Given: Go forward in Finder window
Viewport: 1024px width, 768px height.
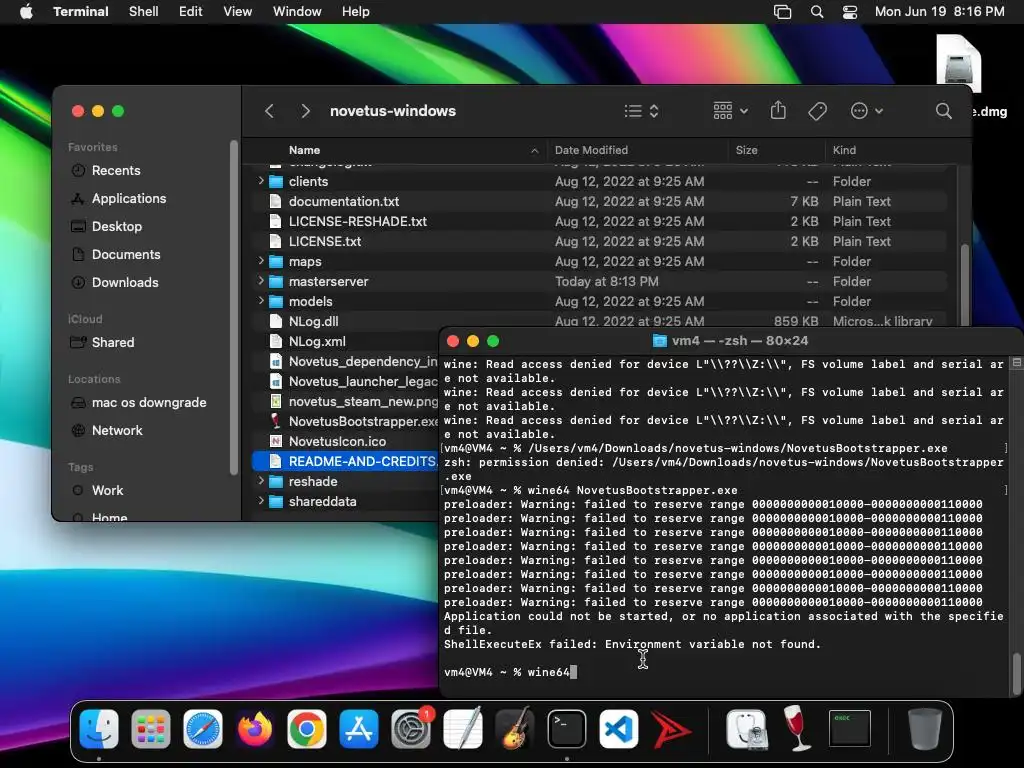Looking at the screenshot, I should click(x=305, y=111).
